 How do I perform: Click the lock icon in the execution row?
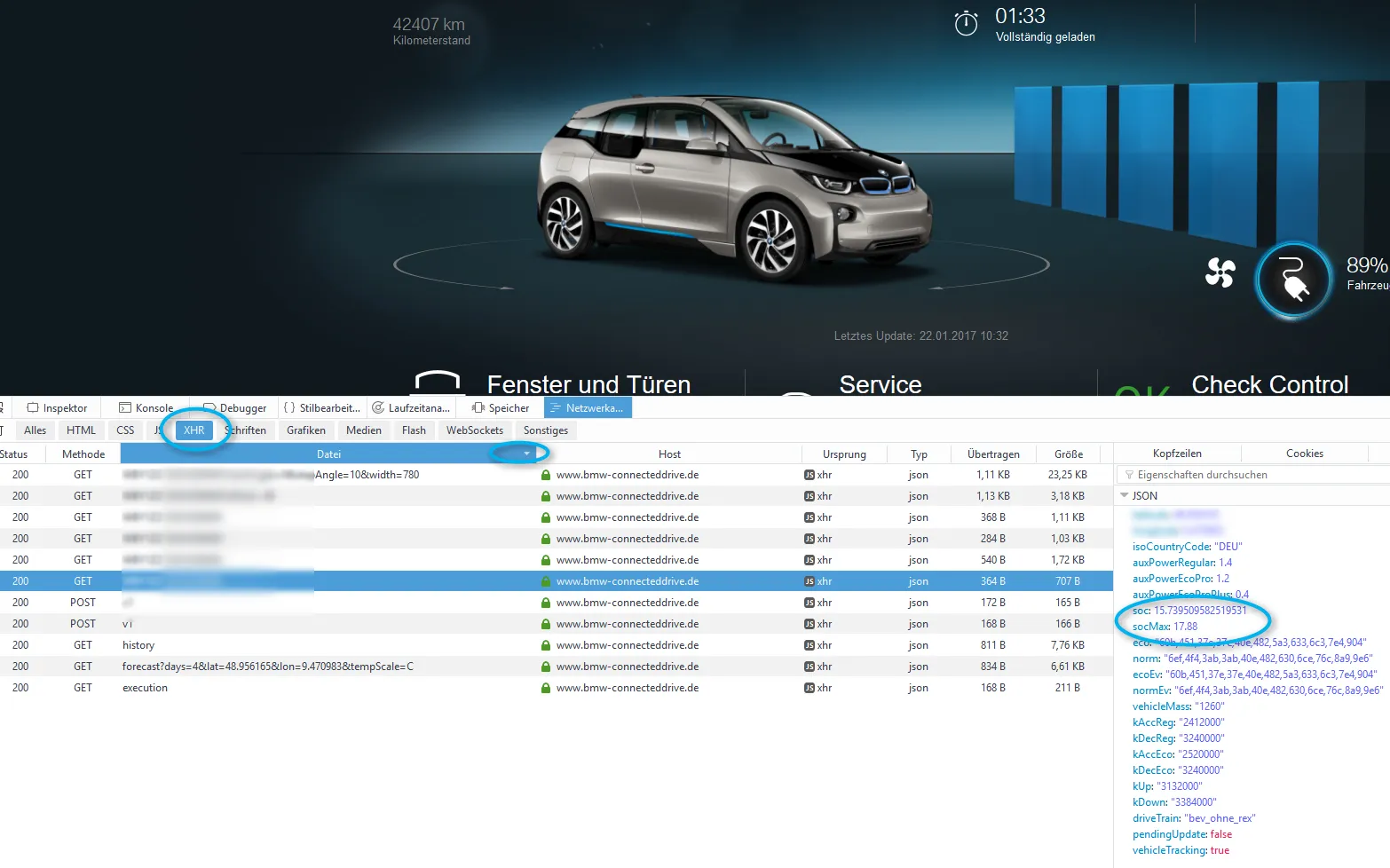pyautogui.click(x=546, y=688)
